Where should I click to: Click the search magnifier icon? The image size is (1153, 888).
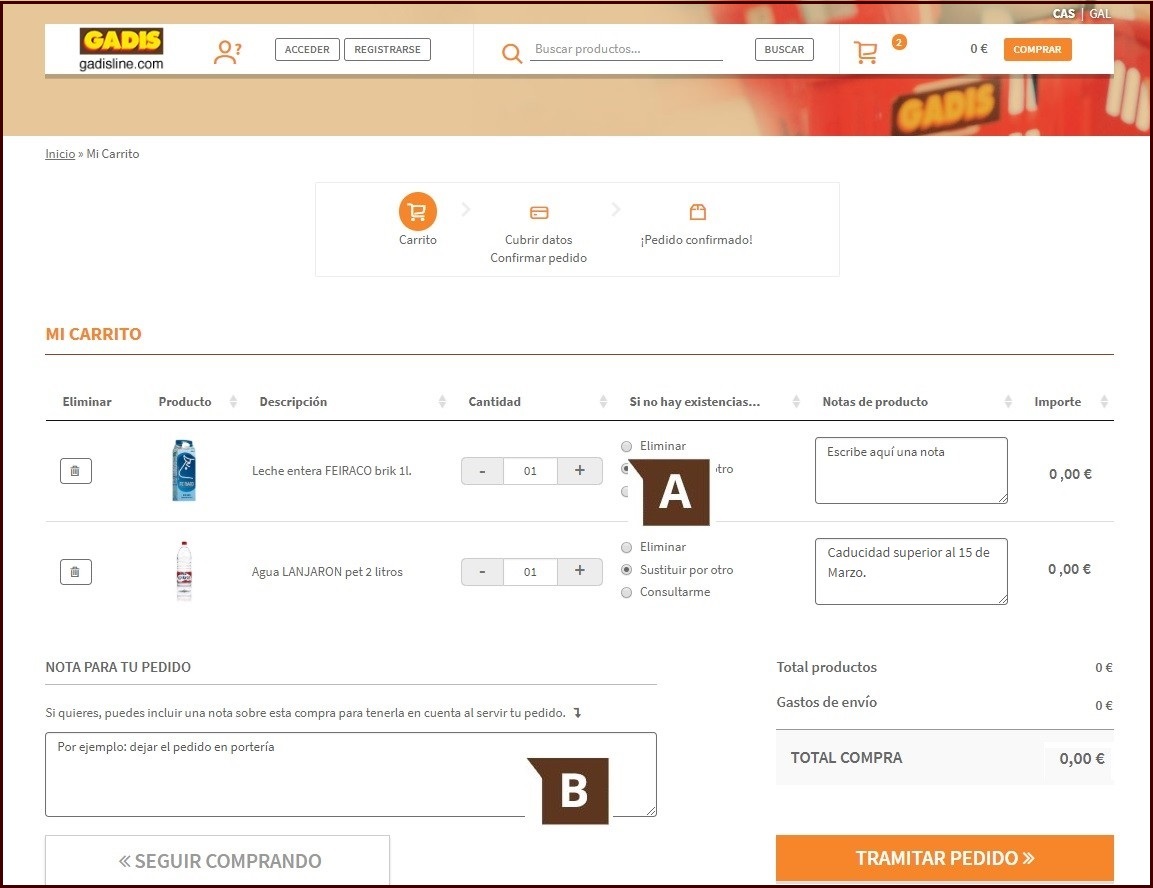click(x=512, y=53)
